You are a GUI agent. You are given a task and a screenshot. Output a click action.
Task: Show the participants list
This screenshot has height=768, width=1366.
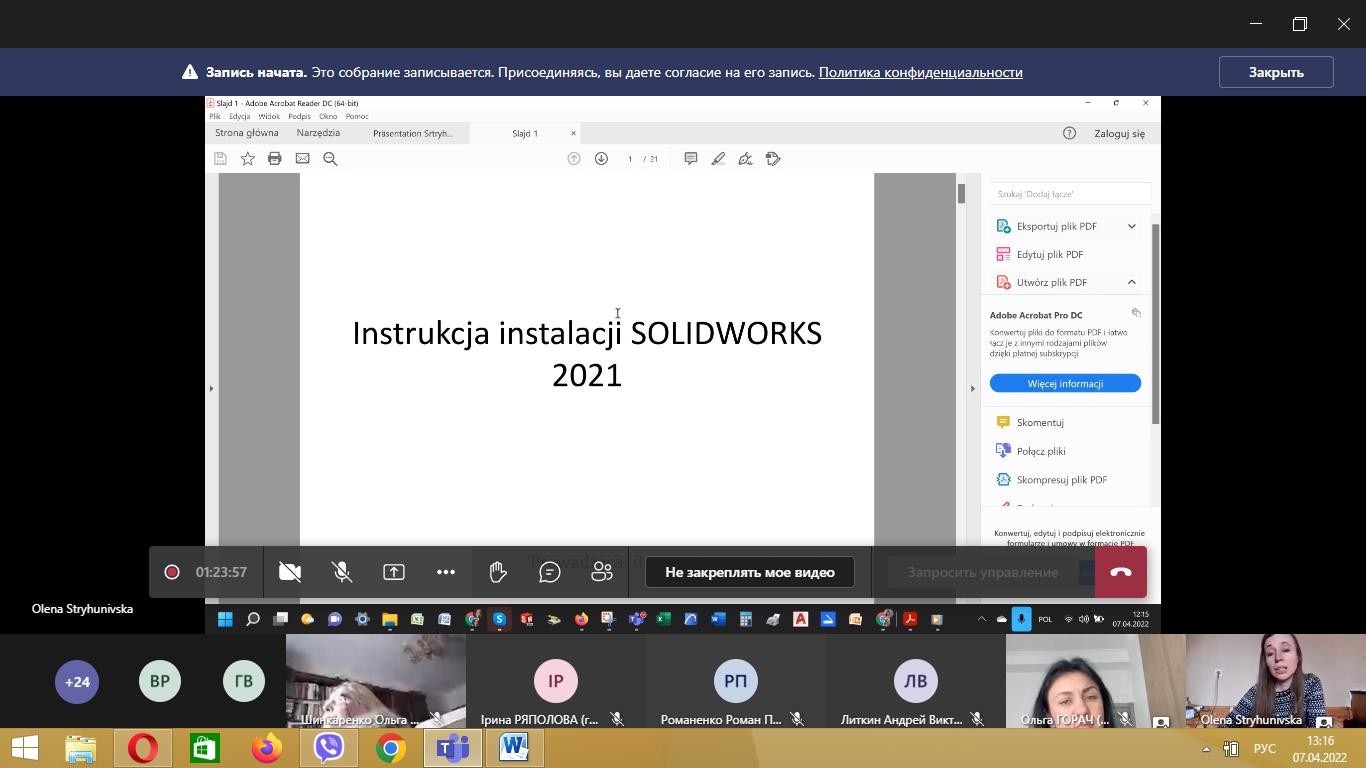coord(602,572)
